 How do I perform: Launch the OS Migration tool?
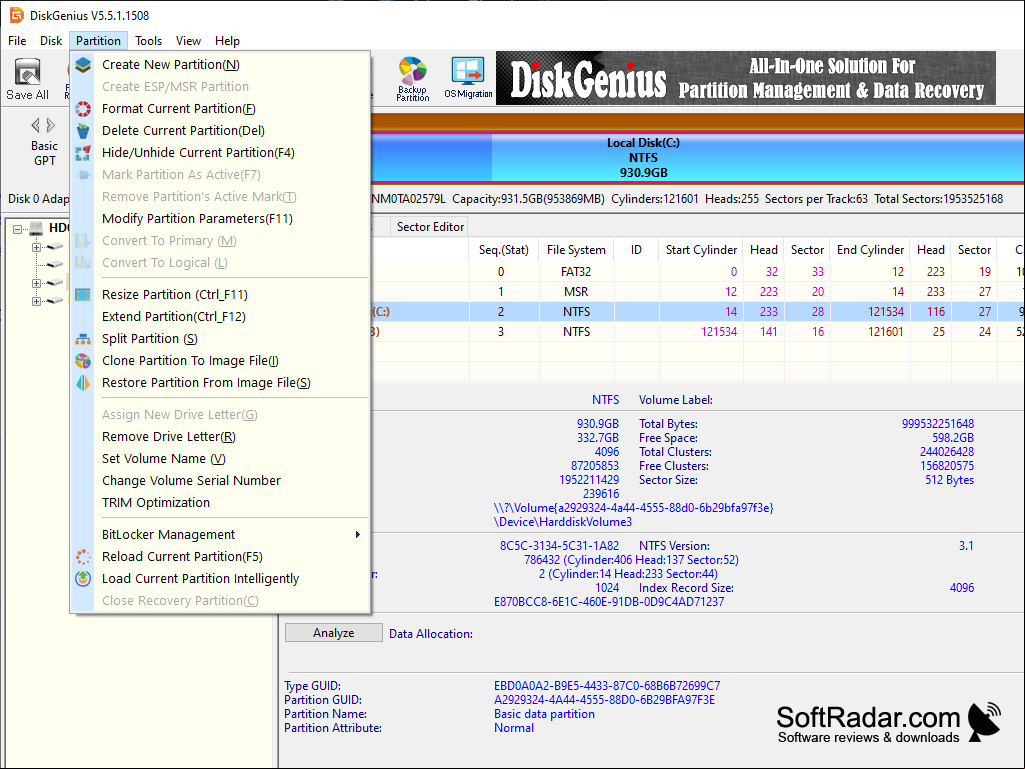[468, 78]
